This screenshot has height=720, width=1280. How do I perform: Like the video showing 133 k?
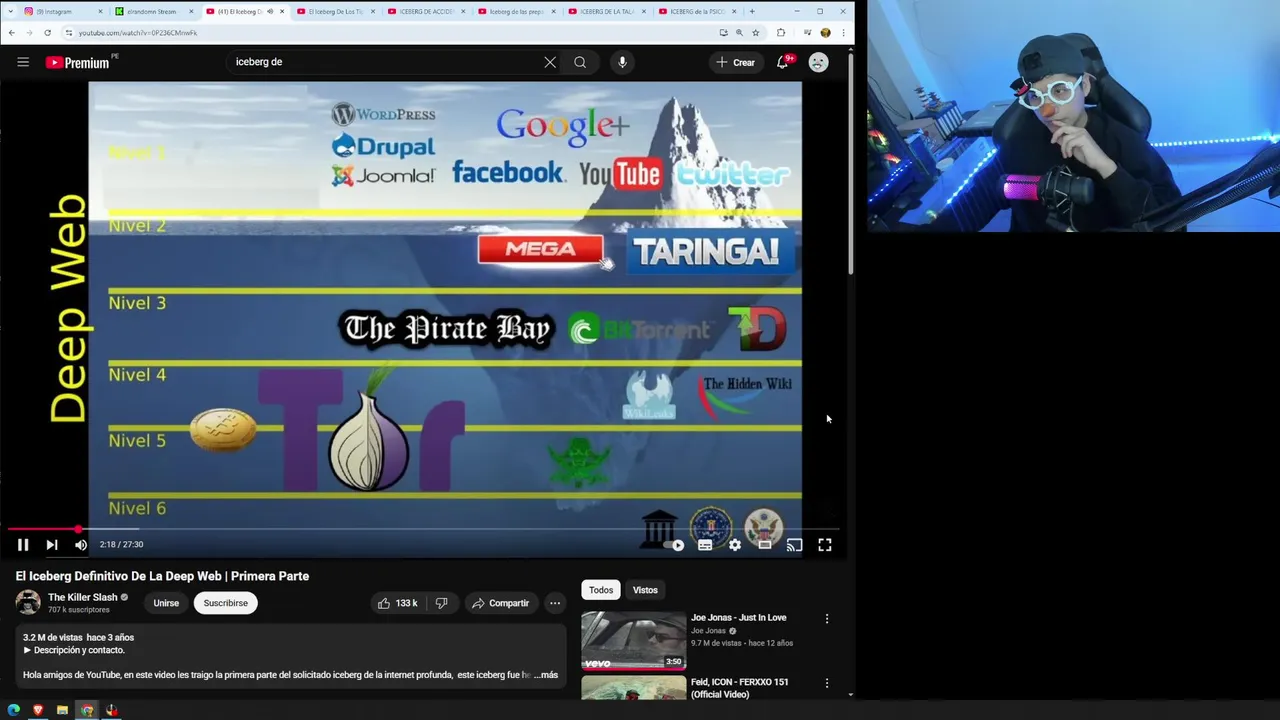(397, 603)
